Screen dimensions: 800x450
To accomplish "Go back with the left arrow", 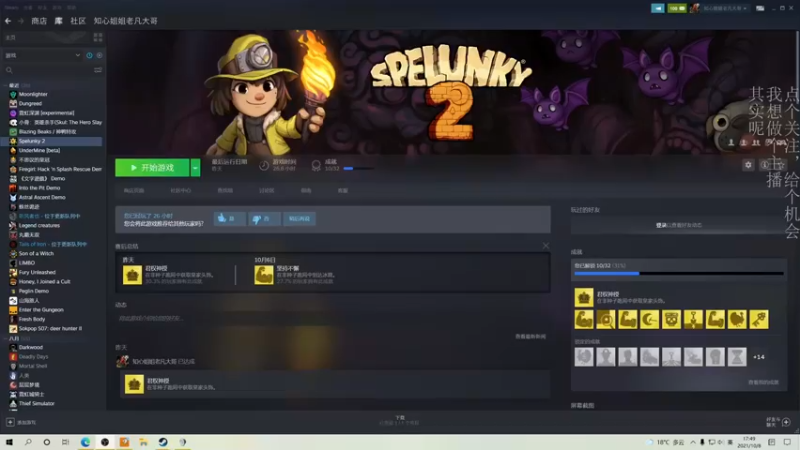I will coord(8,21).
